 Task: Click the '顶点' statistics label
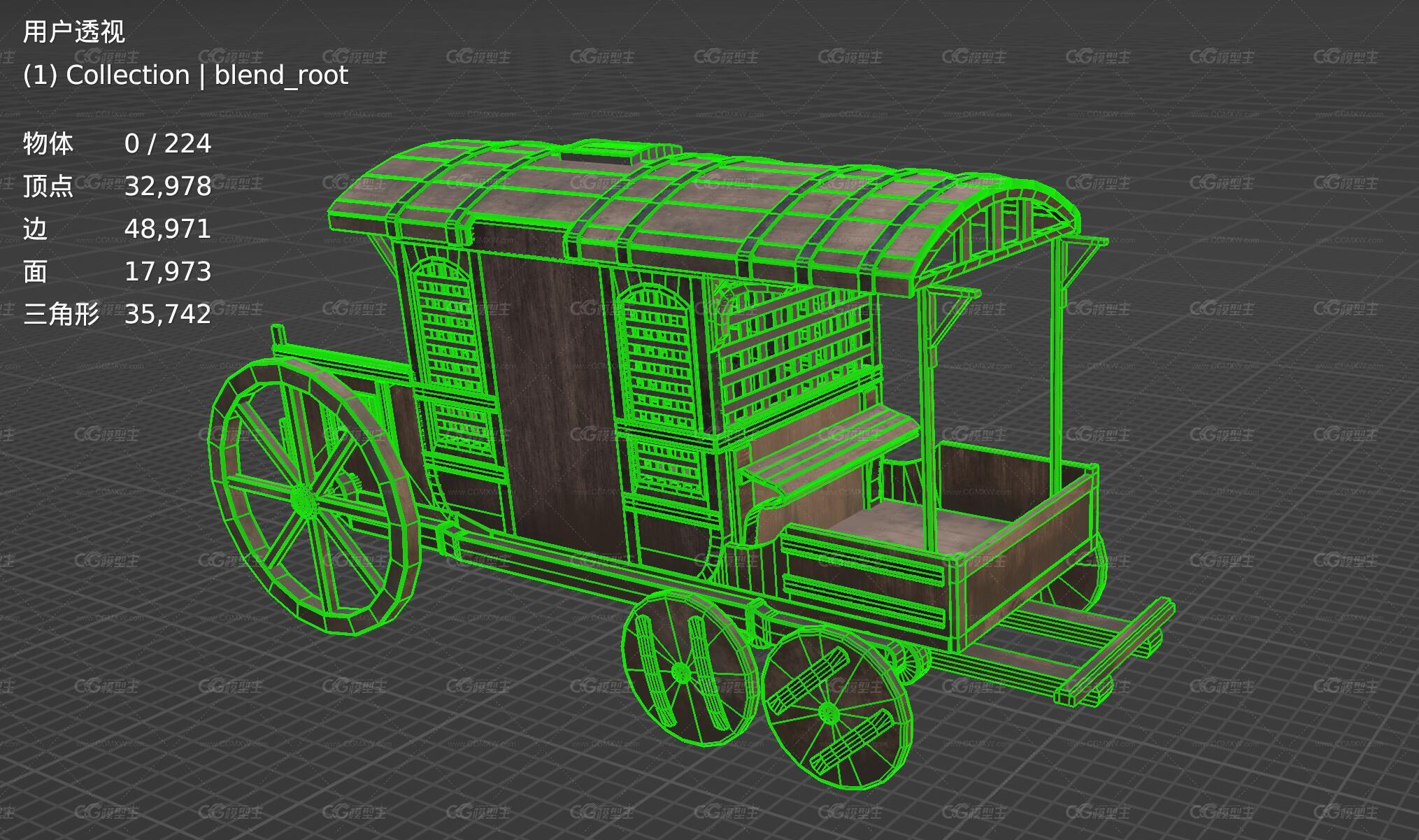[x=48, y=186]
